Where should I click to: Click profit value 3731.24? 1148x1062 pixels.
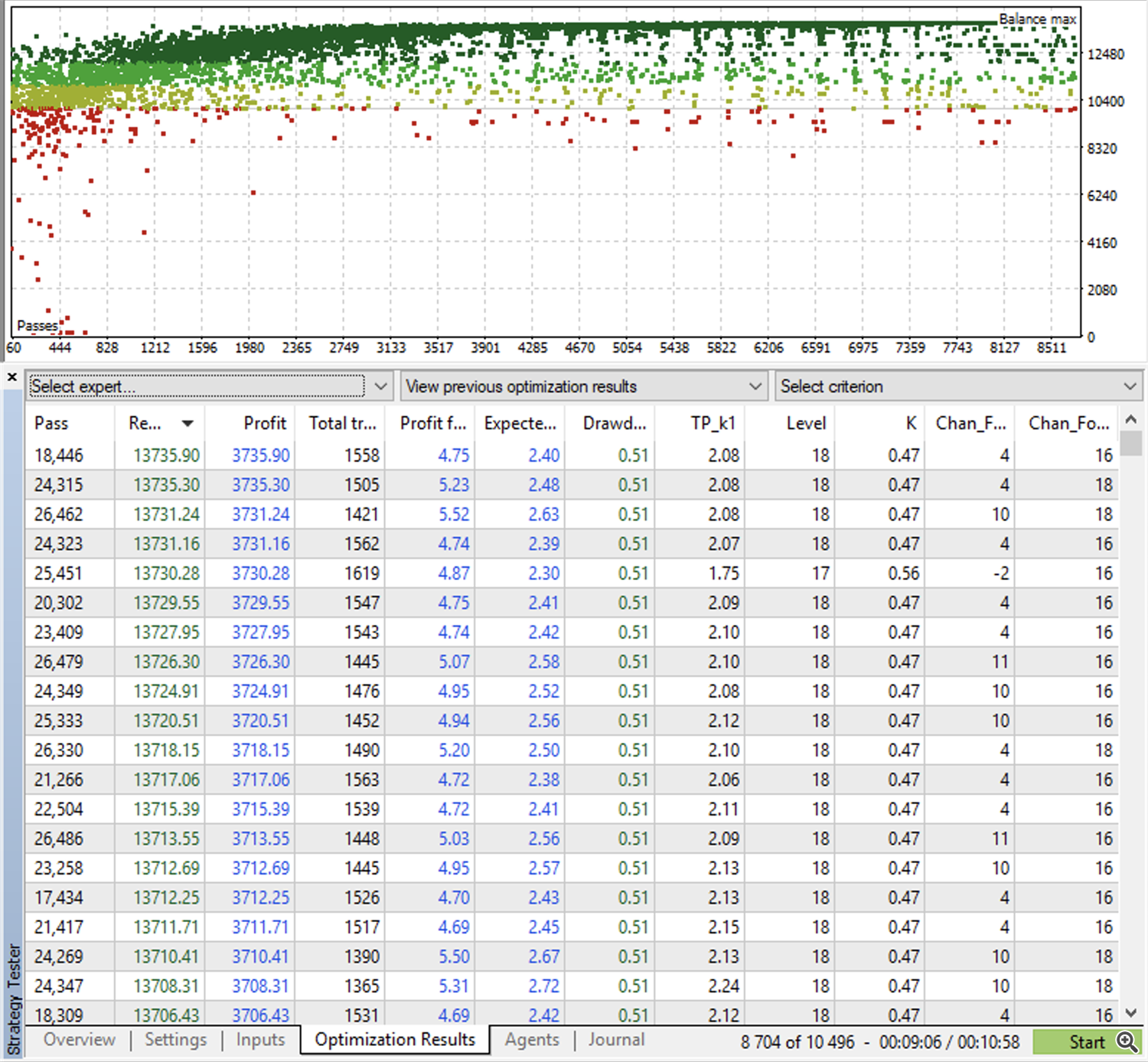coord(261,514)
